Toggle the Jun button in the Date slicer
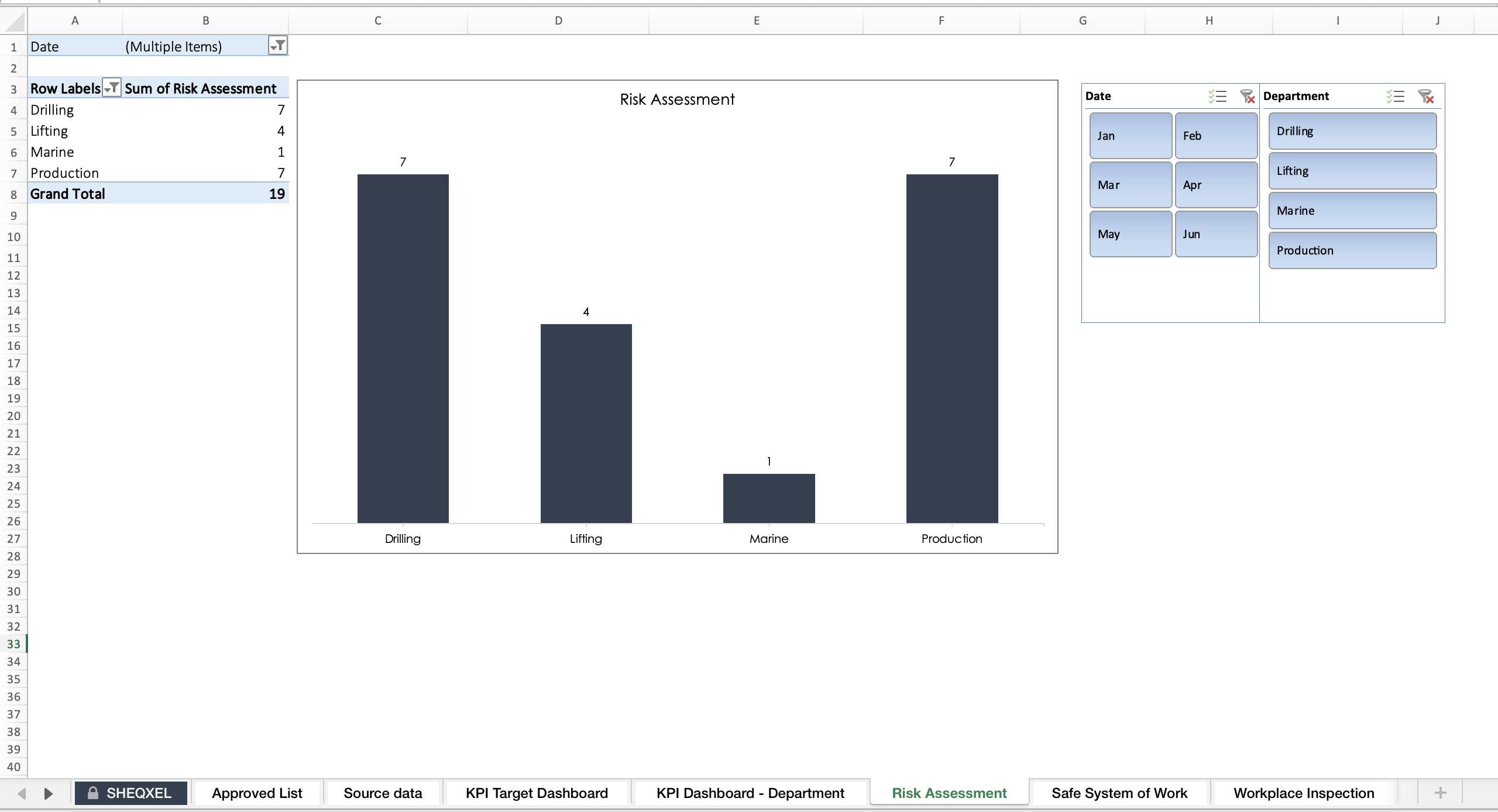Image resolution: width=1498 pixels, height=812 pixels. (1216, 233)
